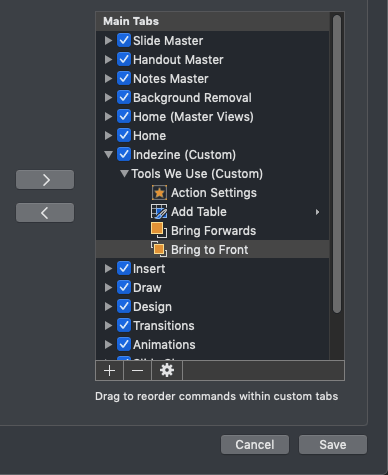This screenshot has height=475, width=388.
Task: Click the Bring Forwards icon
Action: (159, 231)
